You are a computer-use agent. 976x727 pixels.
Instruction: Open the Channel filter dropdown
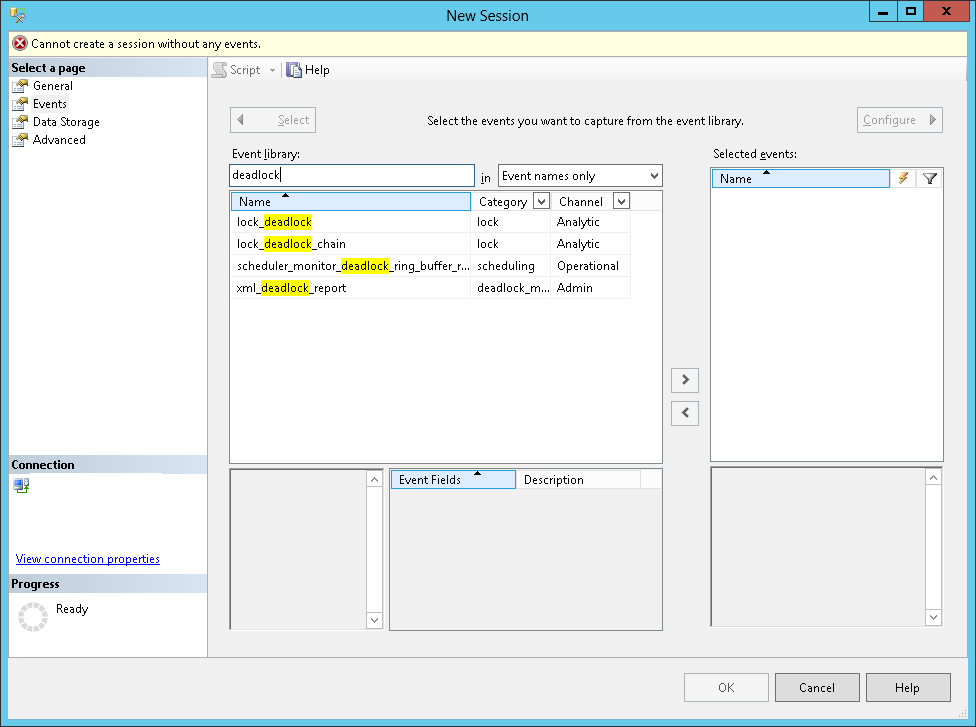tap(620, 202)
